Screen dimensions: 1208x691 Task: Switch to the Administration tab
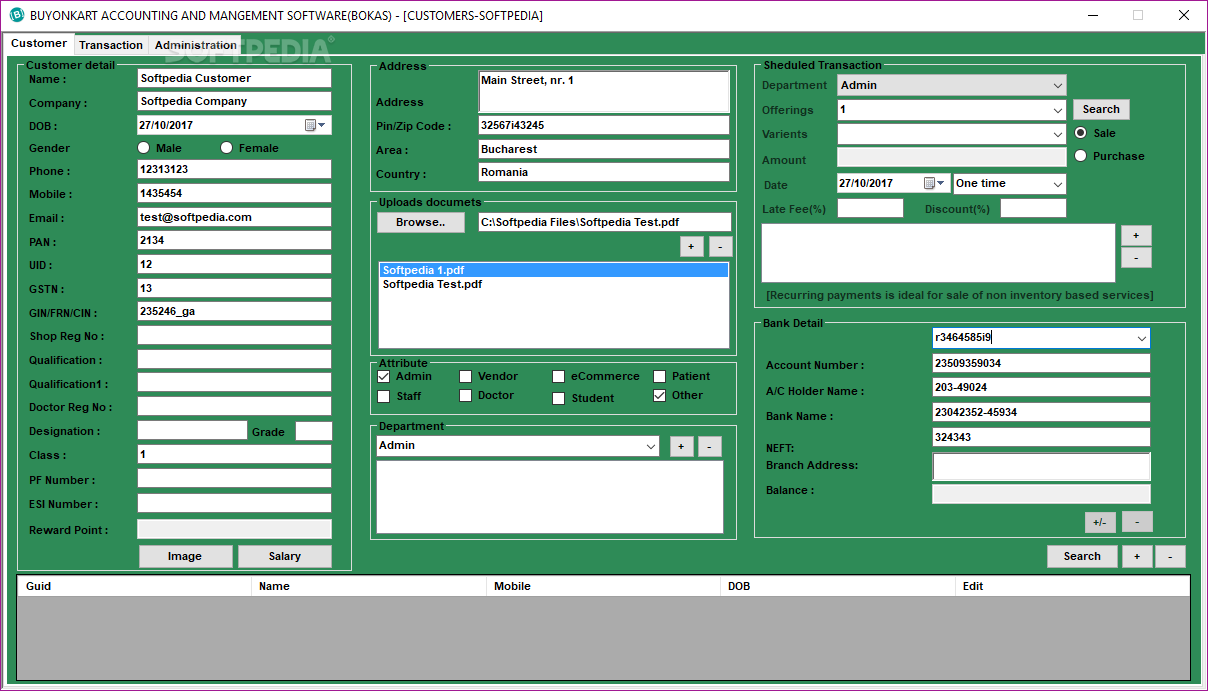click(195, 45)
